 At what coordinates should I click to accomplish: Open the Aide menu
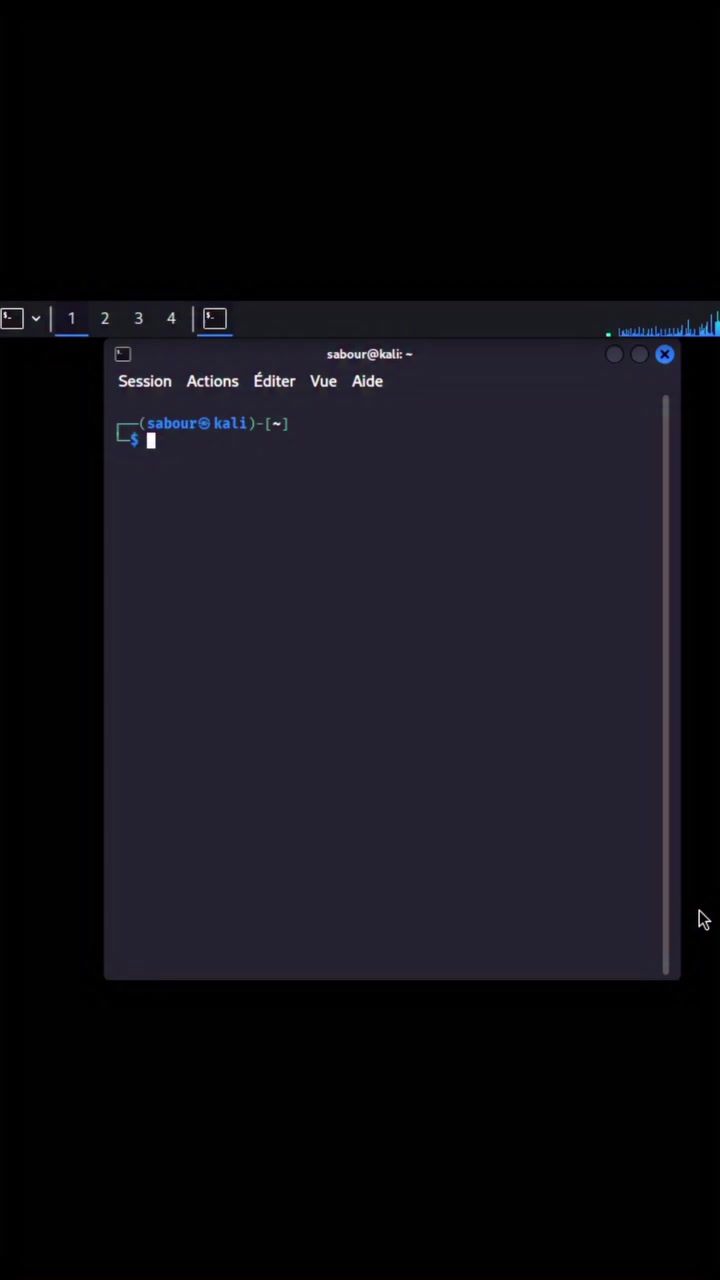[367, 381]
